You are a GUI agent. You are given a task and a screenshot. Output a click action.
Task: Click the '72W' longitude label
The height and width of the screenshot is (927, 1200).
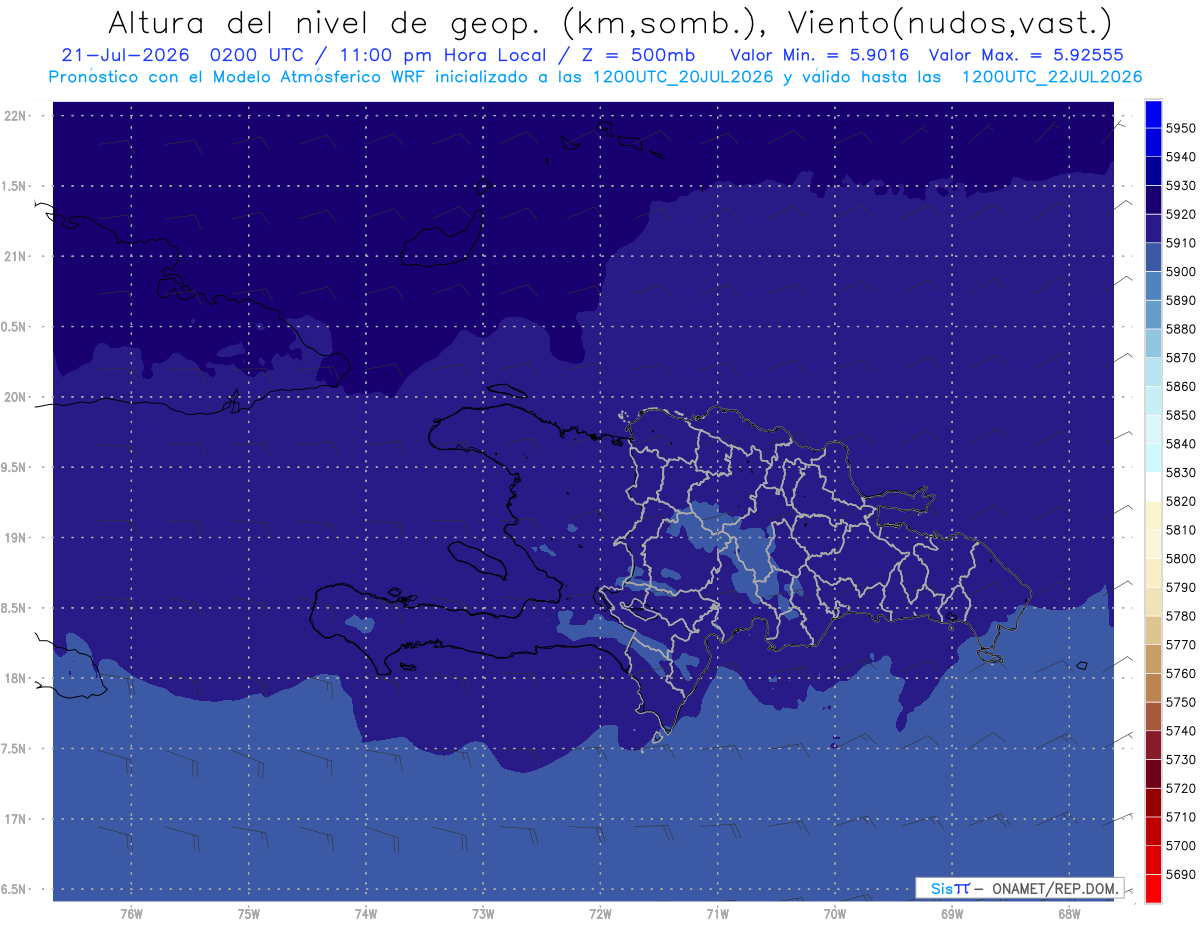click(600, 913)
